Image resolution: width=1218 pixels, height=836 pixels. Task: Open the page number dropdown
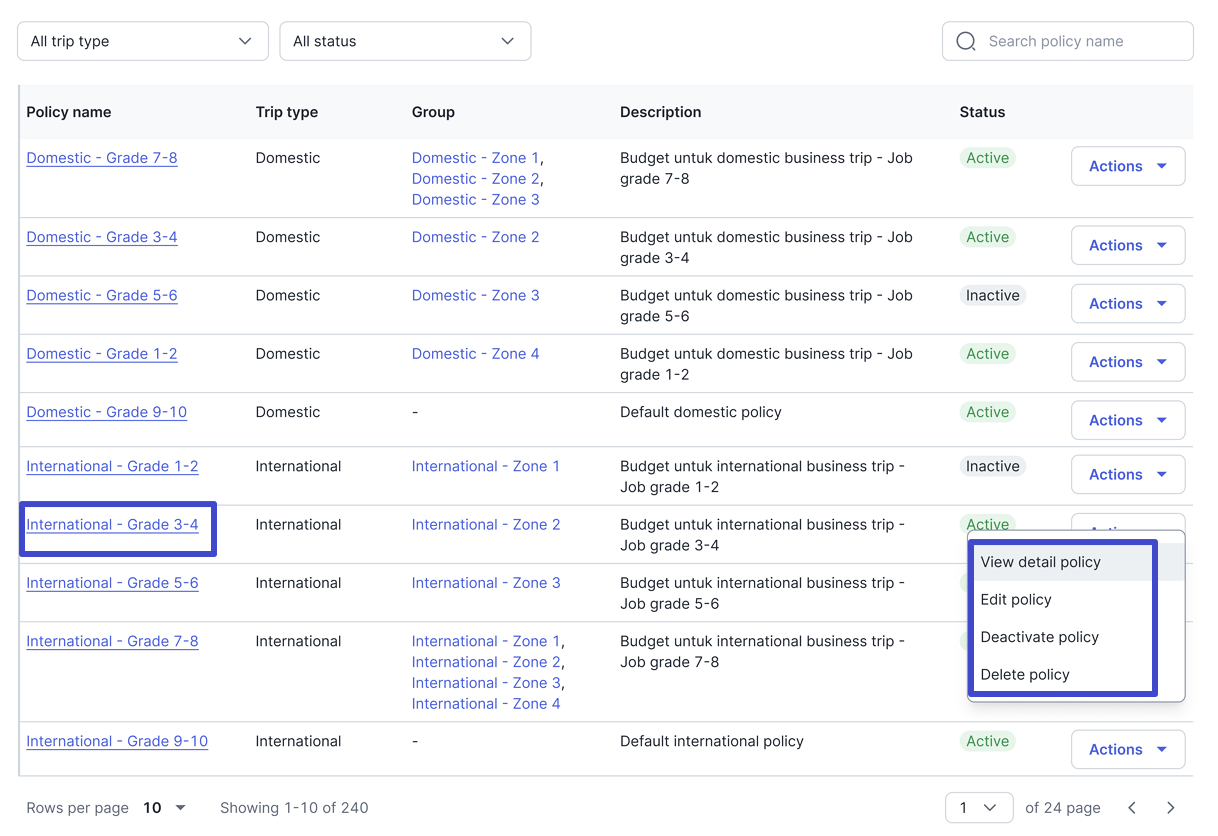978,808
